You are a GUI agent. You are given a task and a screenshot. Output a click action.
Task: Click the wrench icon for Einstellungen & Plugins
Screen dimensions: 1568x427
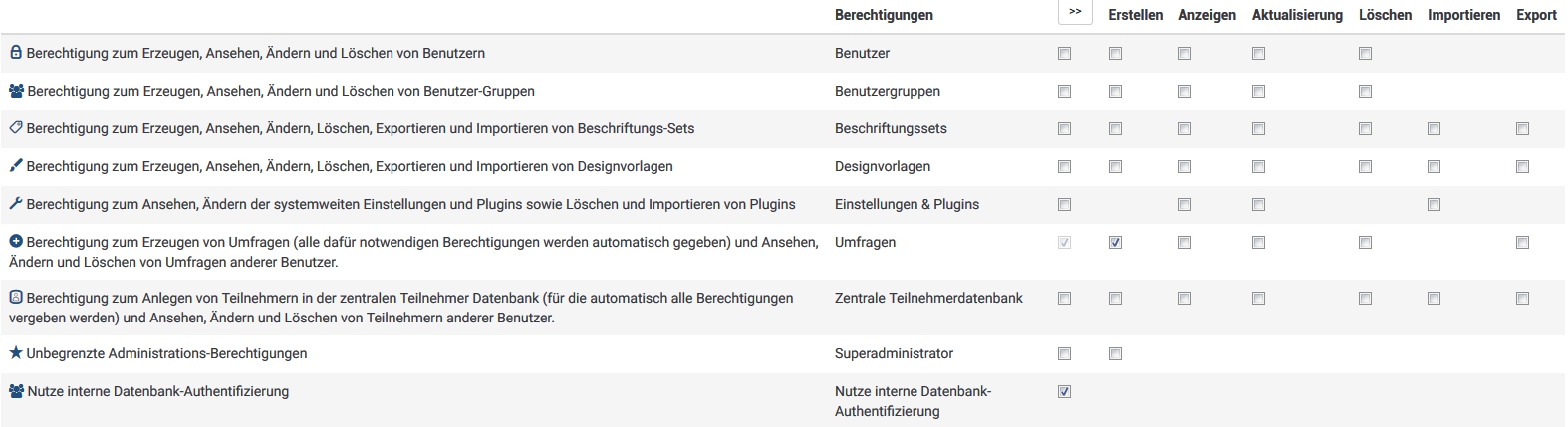(16, 204)
